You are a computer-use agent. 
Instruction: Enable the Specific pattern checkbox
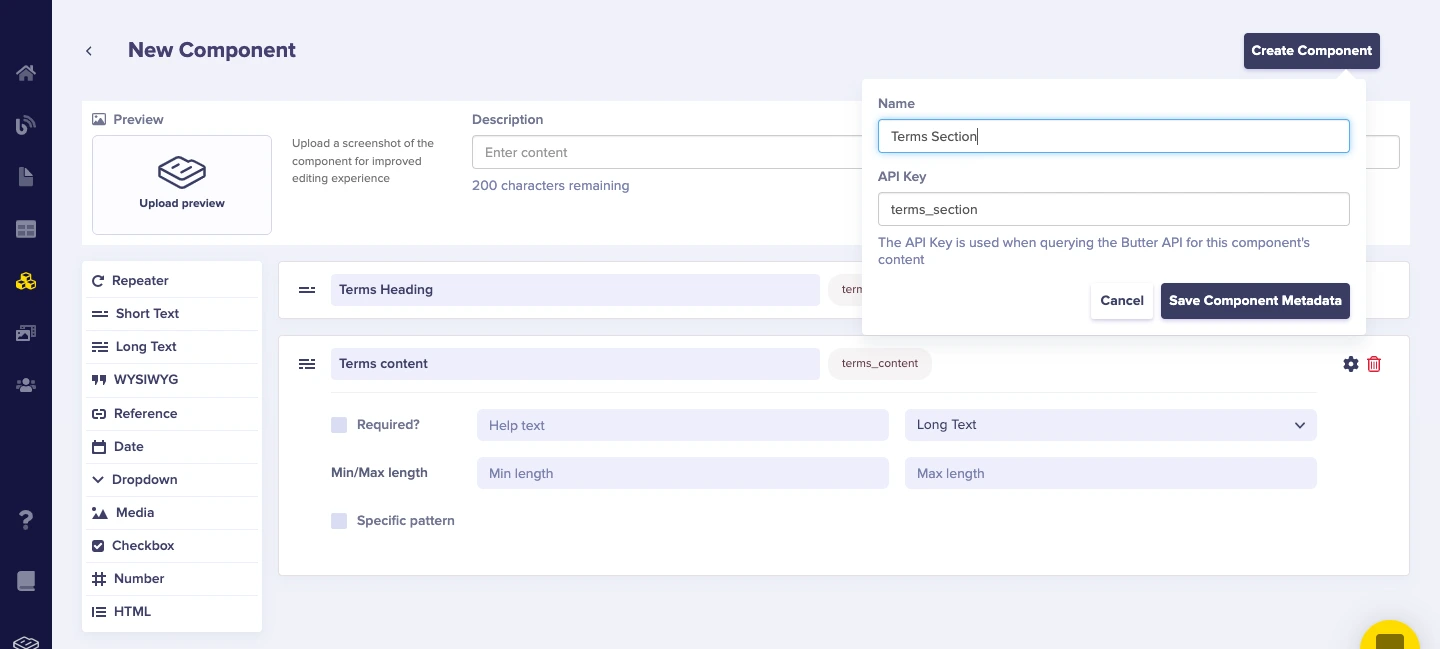click(x=339, y=521)
